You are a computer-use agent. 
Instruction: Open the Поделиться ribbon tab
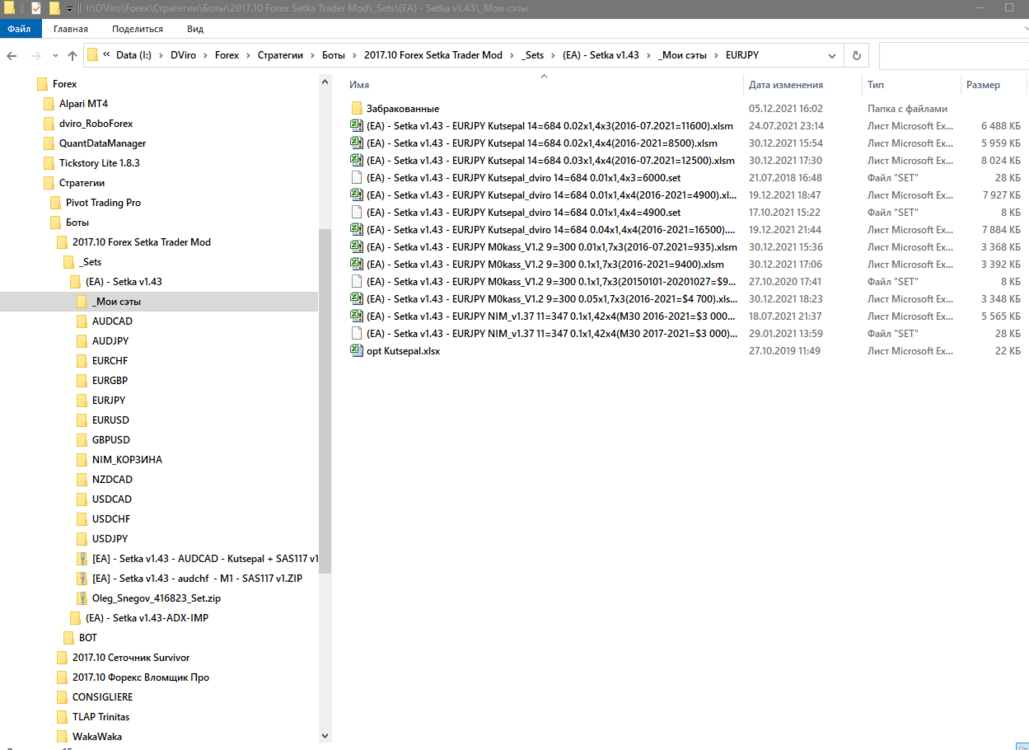pyautogui.click(x=137, y=29)
